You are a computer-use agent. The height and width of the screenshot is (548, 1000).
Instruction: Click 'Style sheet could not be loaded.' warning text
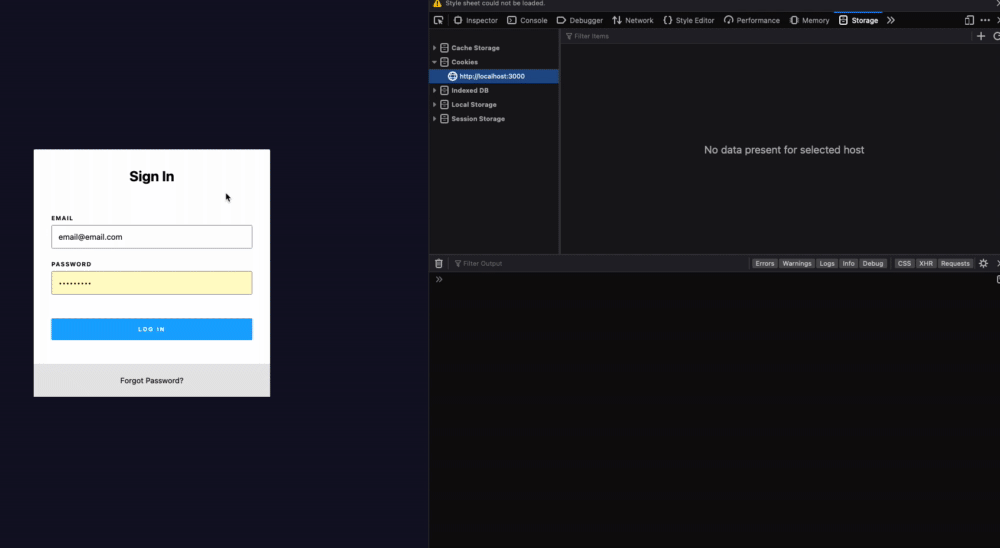pyautogui.click(x=496, y=3)
